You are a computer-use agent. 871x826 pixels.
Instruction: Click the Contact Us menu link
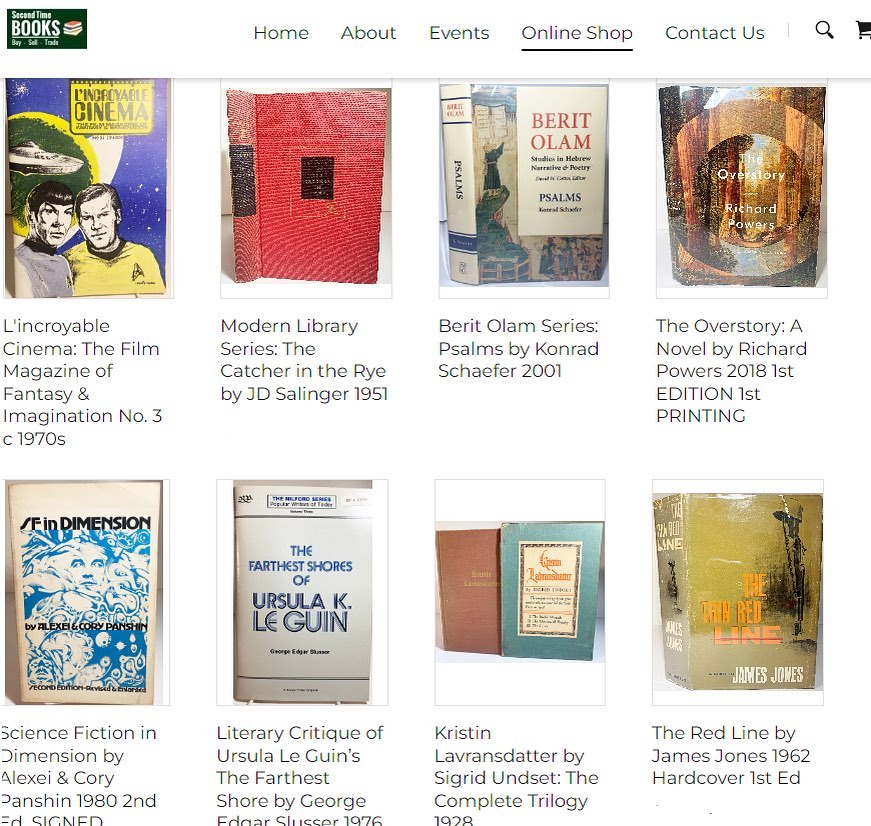point(714,33)
